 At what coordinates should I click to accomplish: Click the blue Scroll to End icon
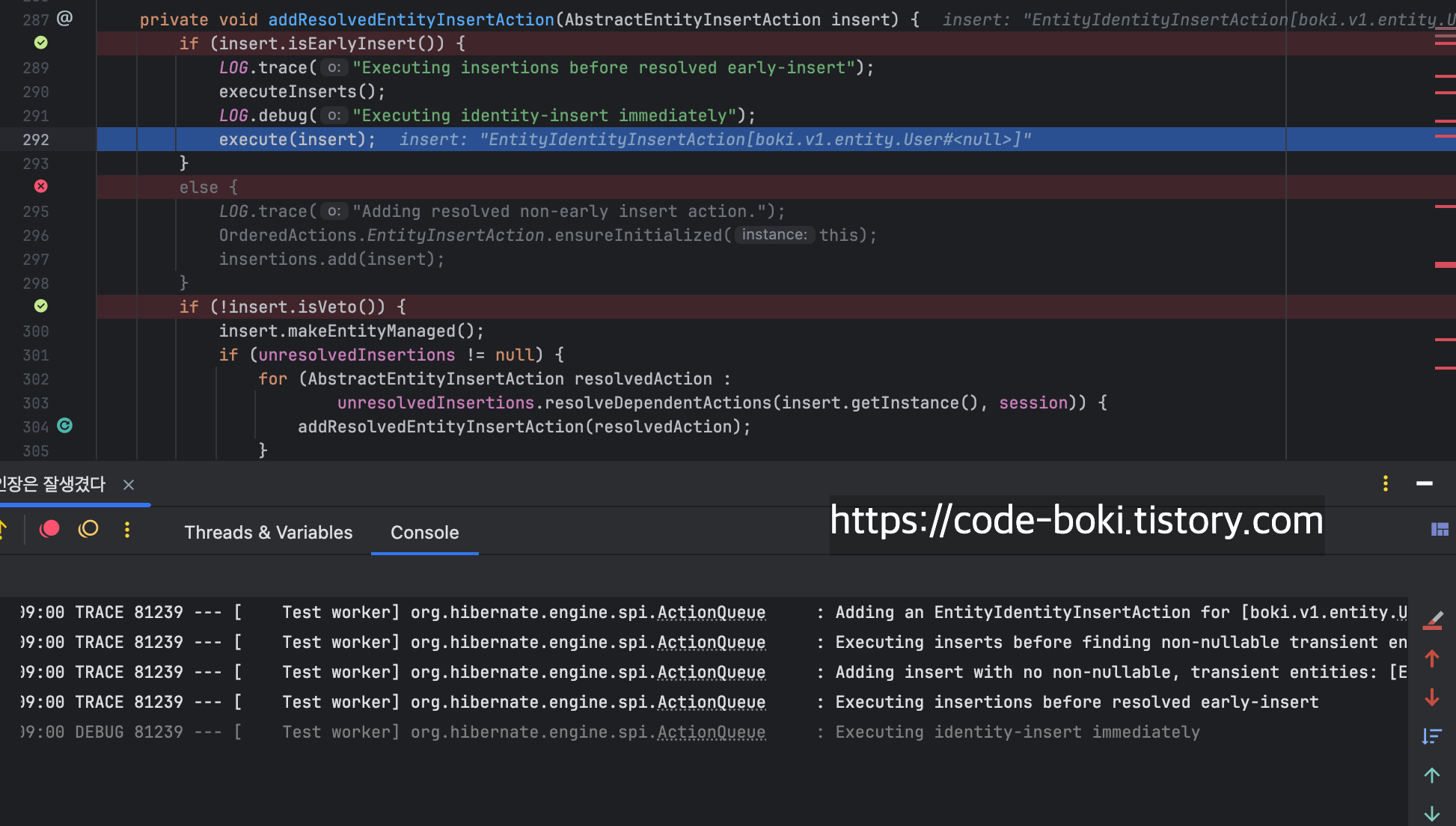(1432, 736)
